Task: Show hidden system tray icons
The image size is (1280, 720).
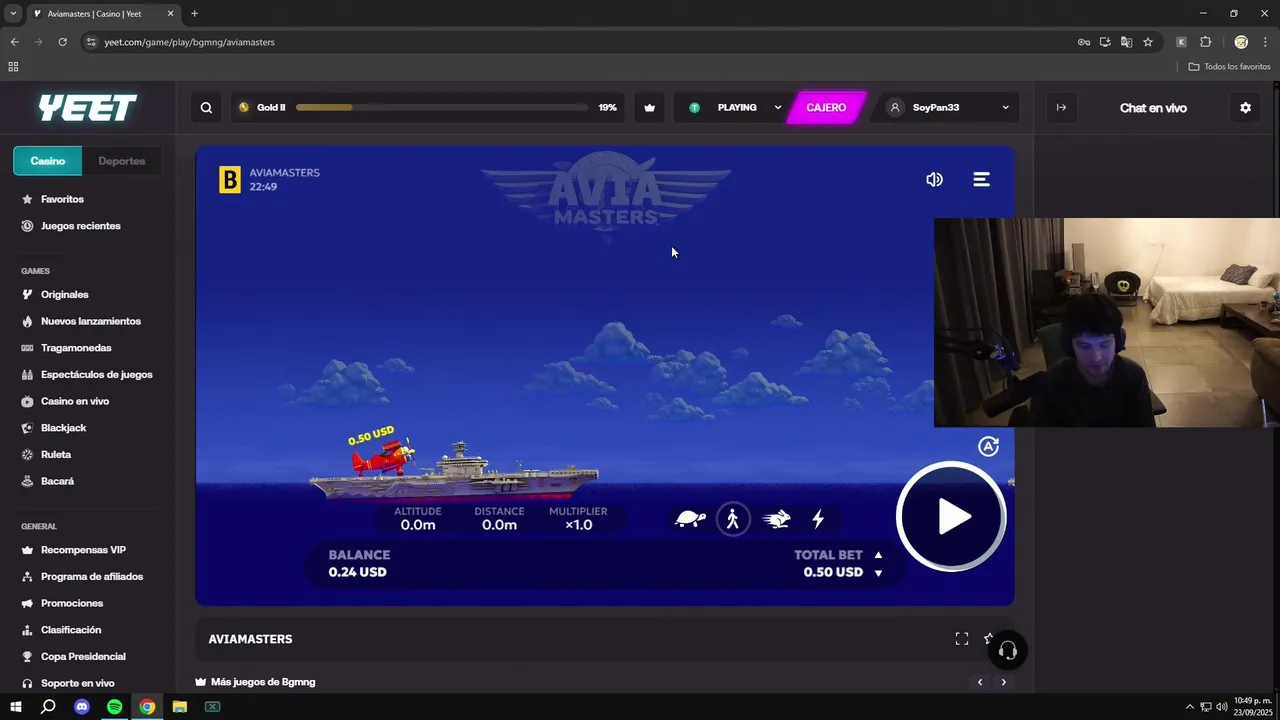Action: tap(1189, 707)
